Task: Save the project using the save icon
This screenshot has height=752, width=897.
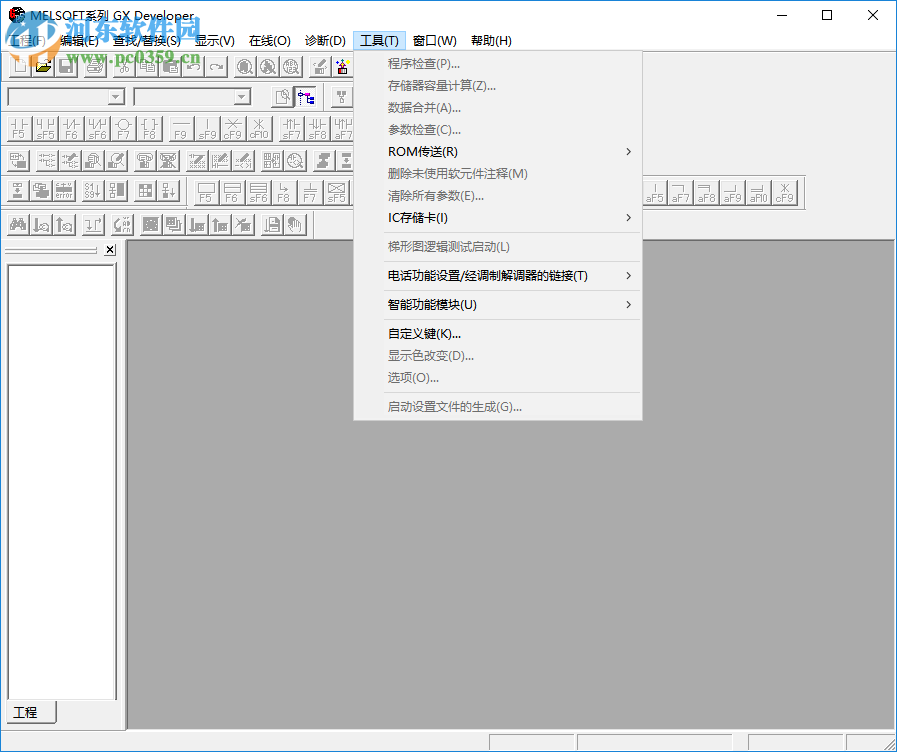Action: tap(66, 67)
